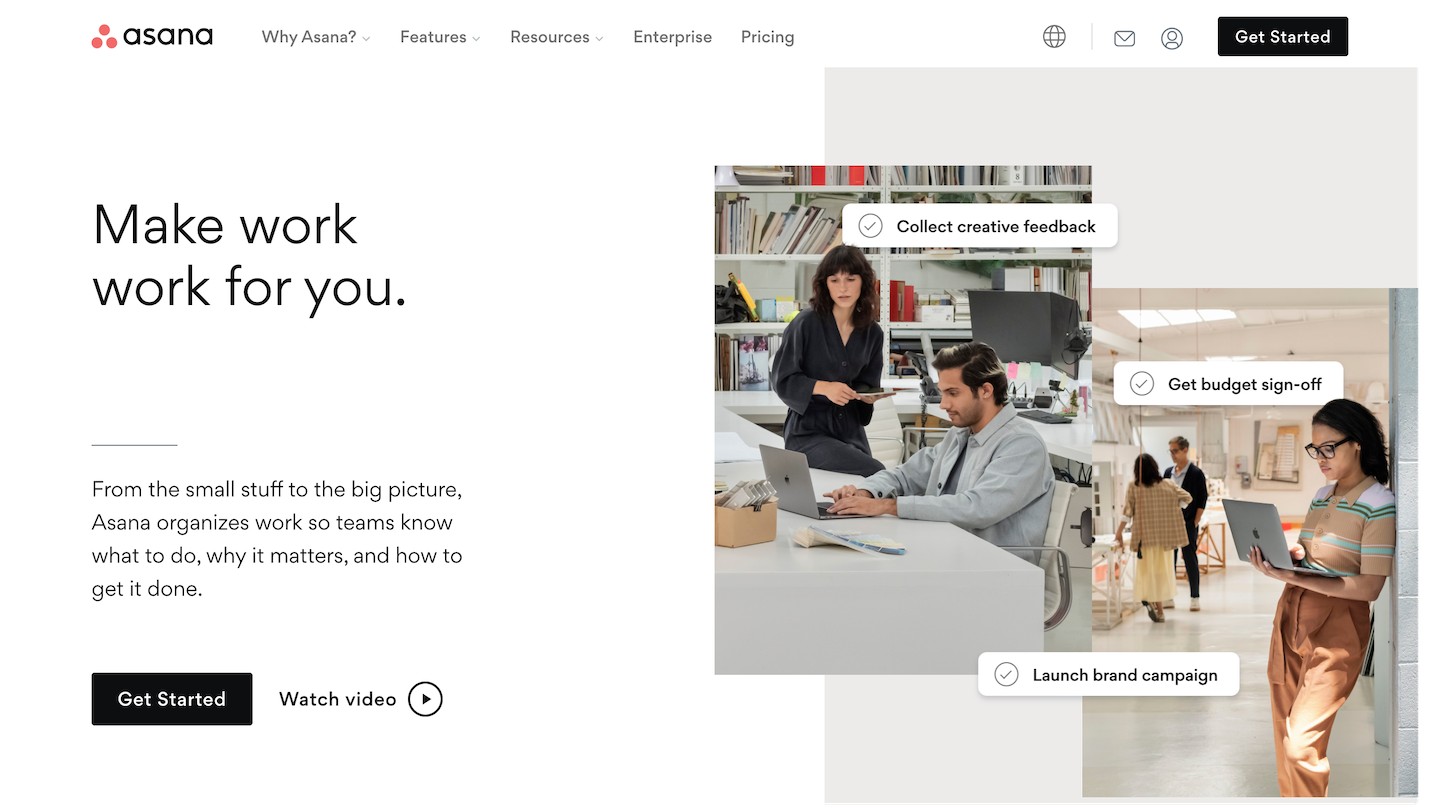Expand the Why Asana? dropdown
1440x810 pixels.
(x=316, y=37)
